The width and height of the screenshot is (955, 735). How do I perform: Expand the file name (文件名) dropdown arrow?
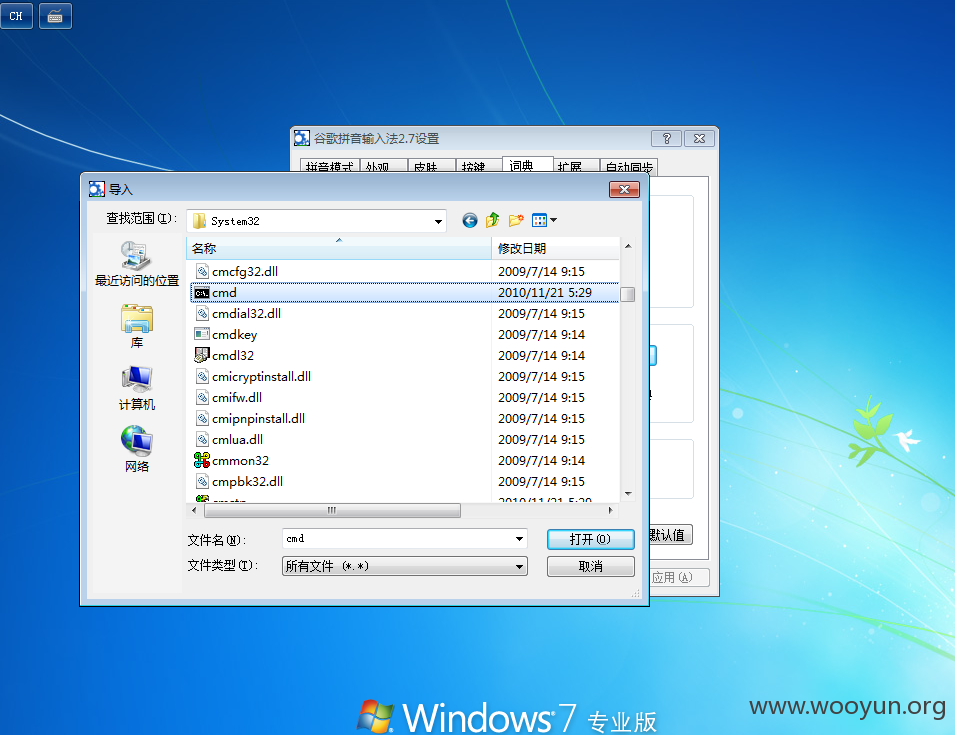(519, 538)
